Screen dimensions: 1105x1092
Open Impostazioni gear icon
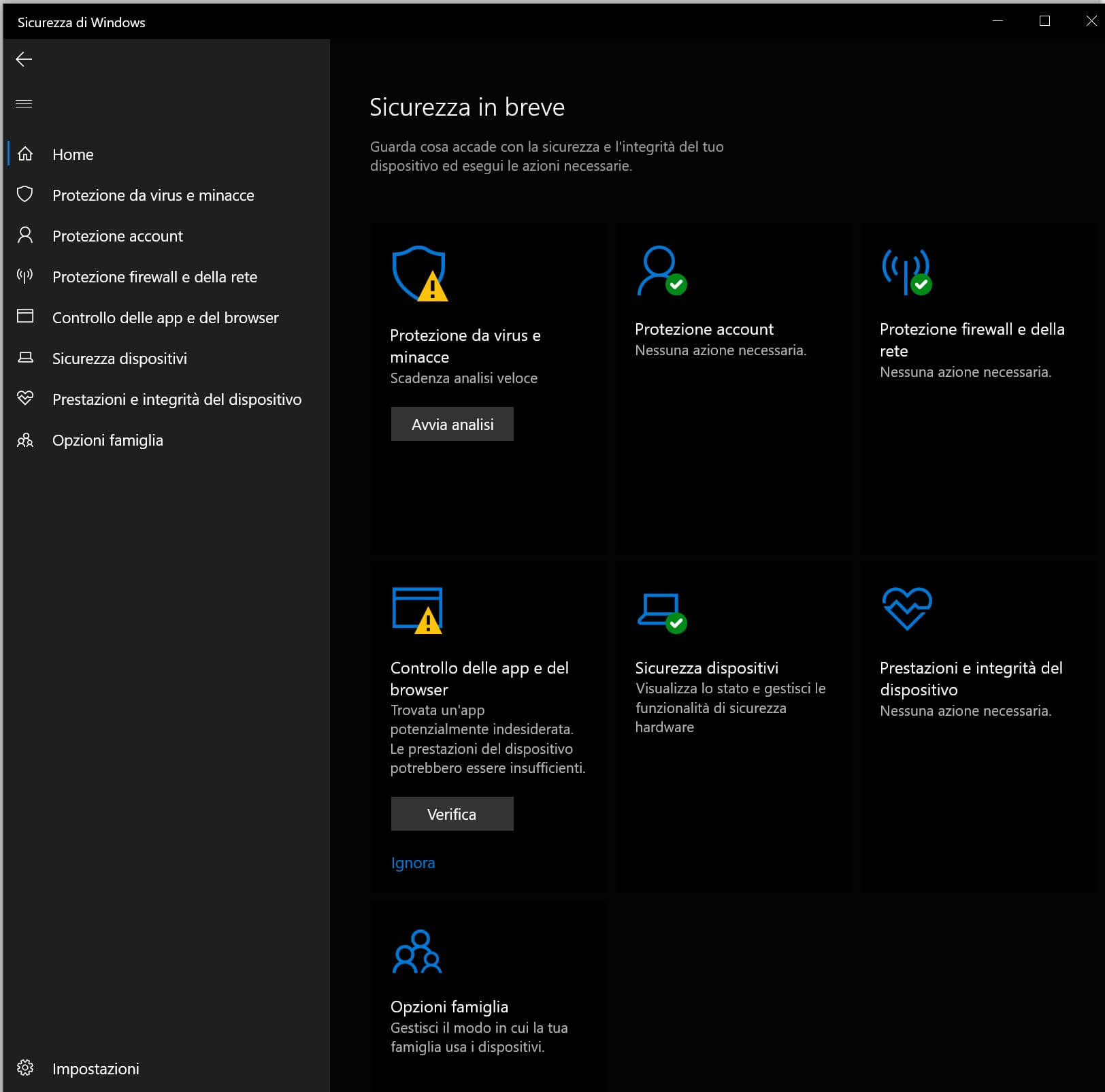(25, 1068)
